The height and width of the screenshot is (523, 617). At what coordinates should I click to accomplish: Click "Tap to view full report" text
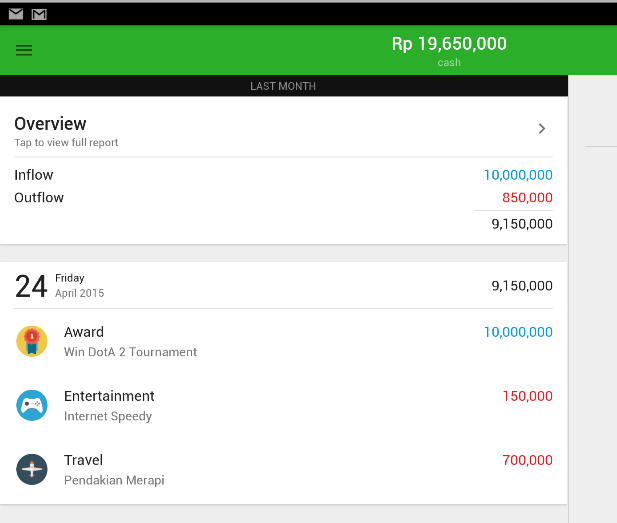66,143
